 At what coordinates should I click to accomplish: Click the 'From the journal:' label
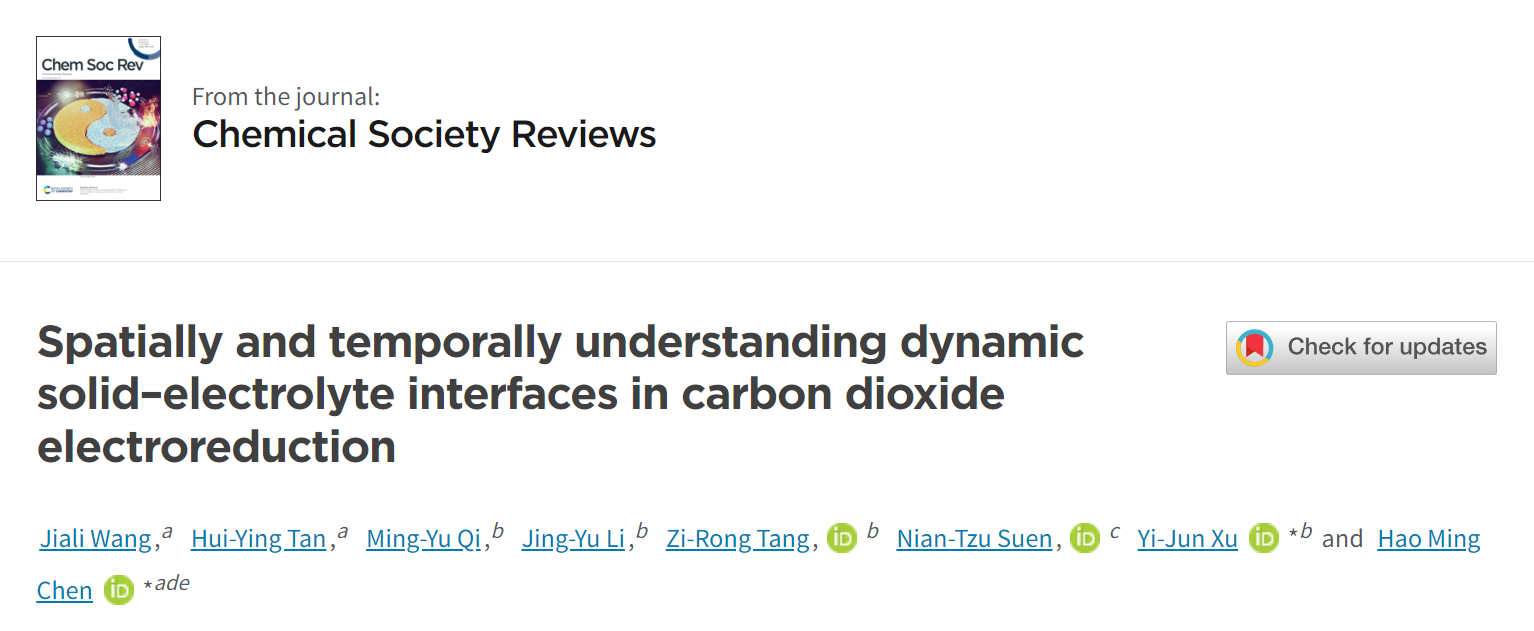tap(286, 97)
